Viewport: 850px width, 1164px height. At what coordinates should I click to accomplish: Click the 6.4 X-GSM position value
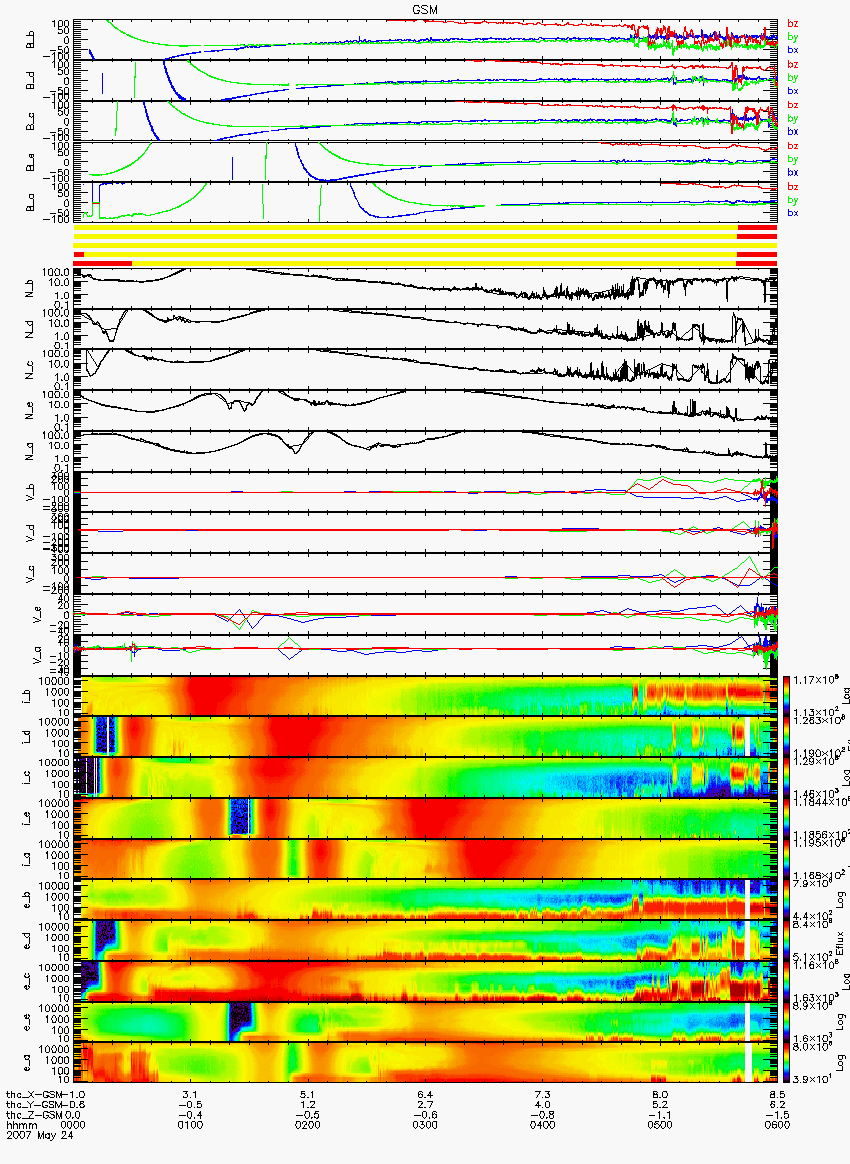pyautogui.click(x=425, y=1094)
